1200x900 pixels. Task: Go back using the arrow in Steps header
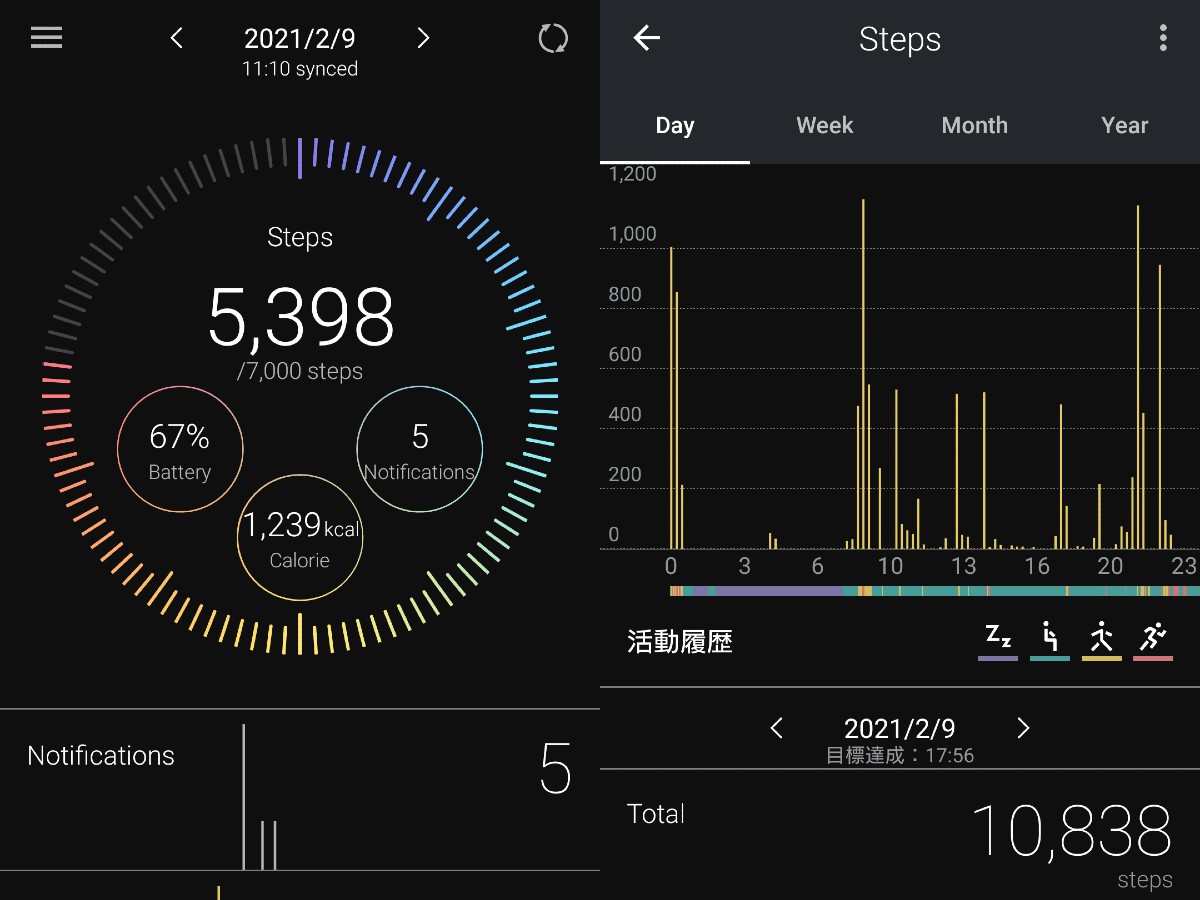coord(647,39)
